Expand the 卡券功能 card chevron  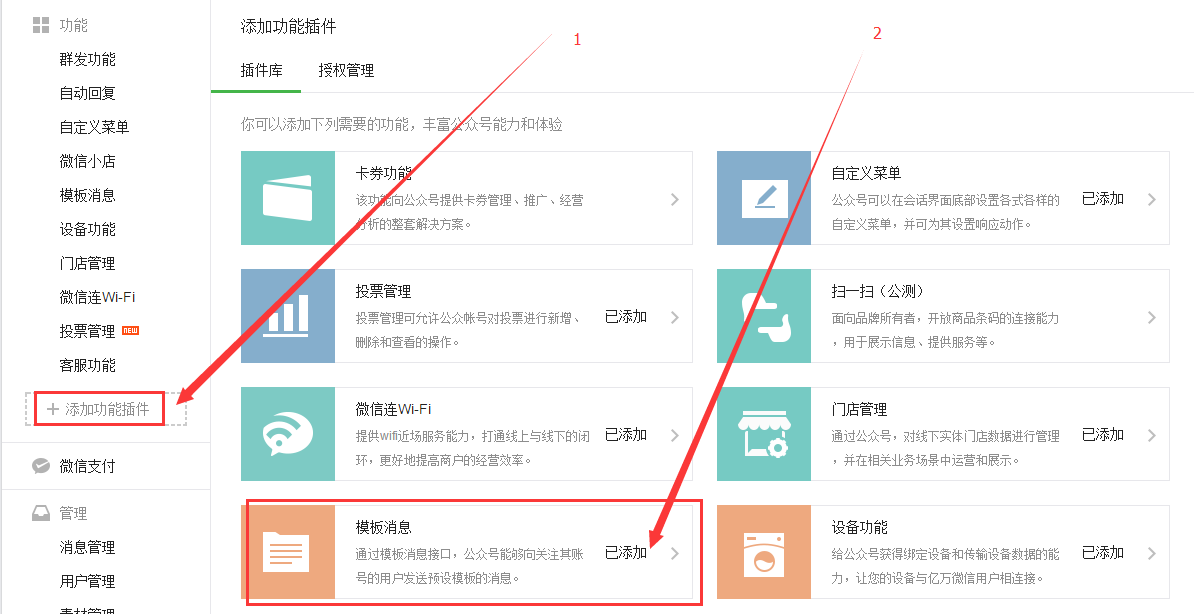pyautogui.click(x=675, y=200)
